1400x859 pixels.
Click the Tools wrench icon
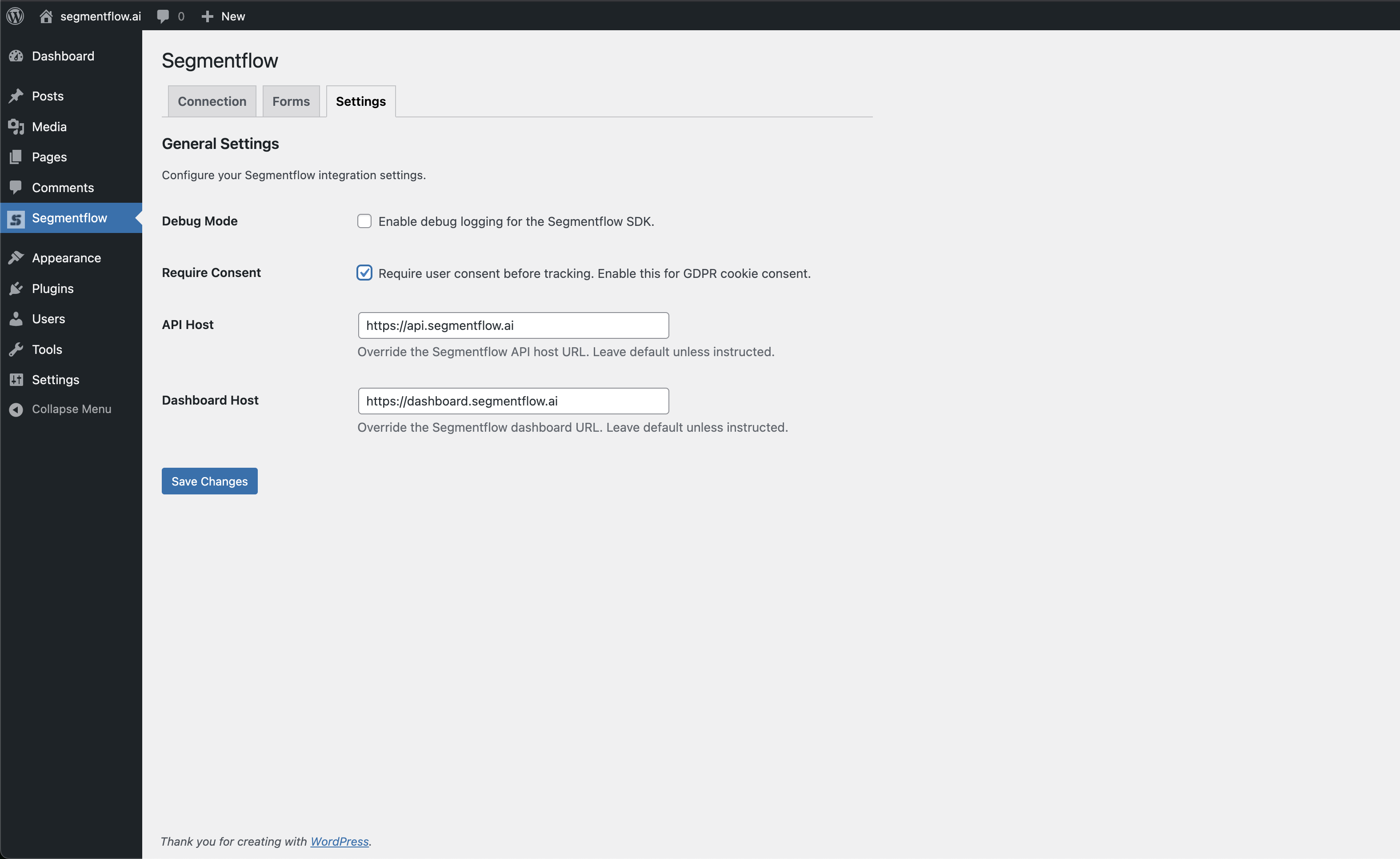tap(16, 349)
